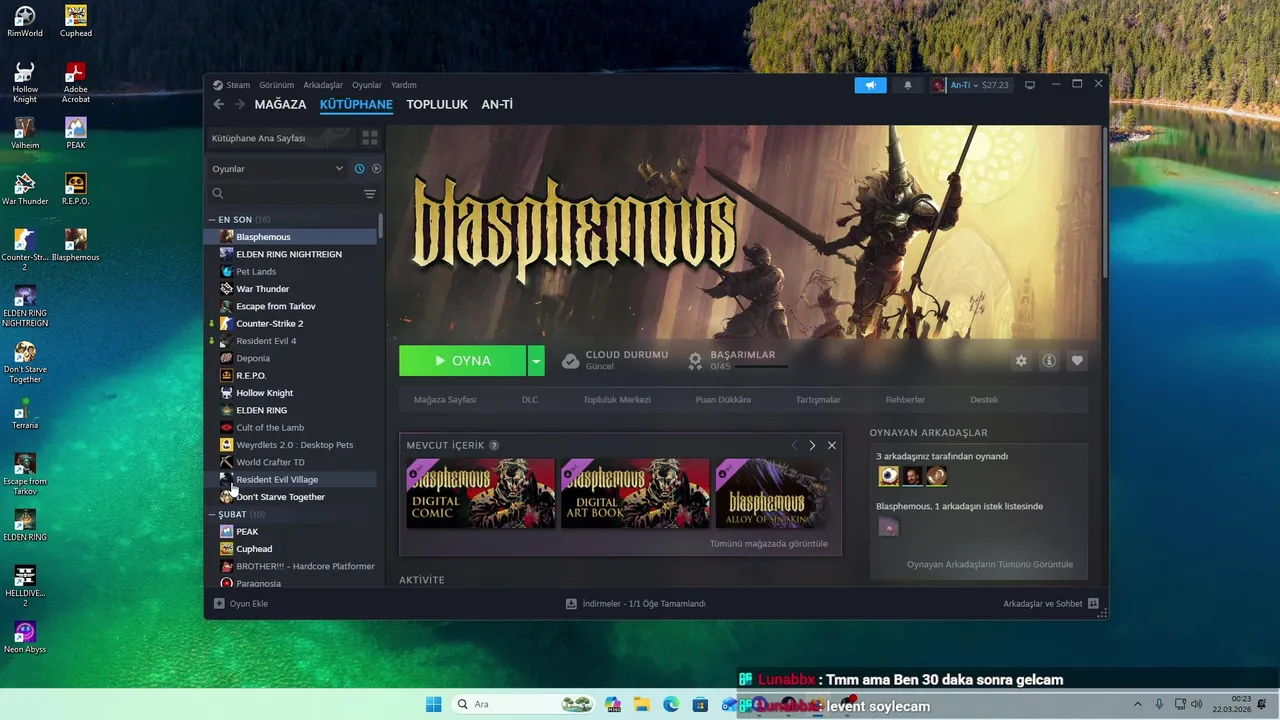Viewport: 1280px width, 720px height.
Task: Open Tartışmalar link
Action: coord(818,400)
